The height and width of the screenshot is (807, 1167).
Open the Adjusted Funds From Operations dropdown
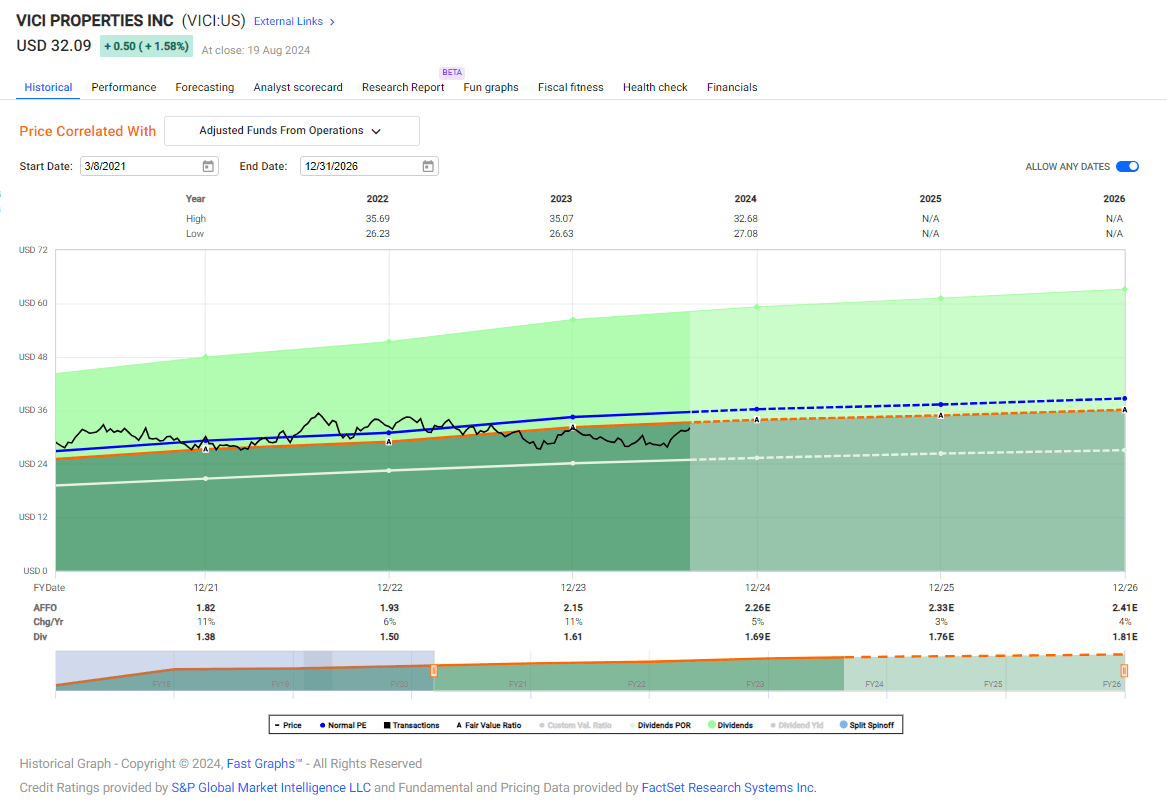[291, 131]
